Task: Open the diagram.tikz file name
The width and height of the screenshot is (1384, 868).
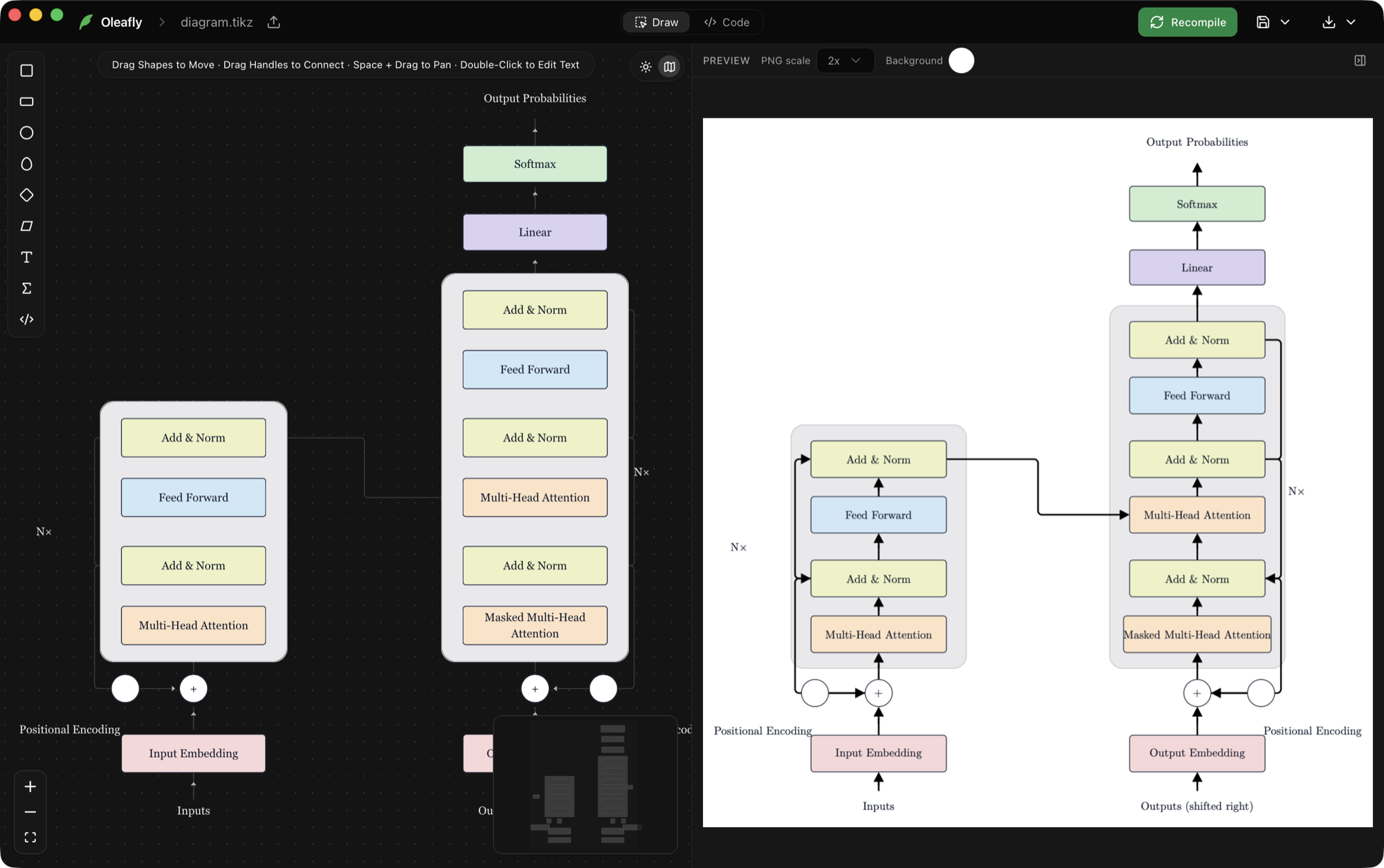Action: click(x=217, y=22)
